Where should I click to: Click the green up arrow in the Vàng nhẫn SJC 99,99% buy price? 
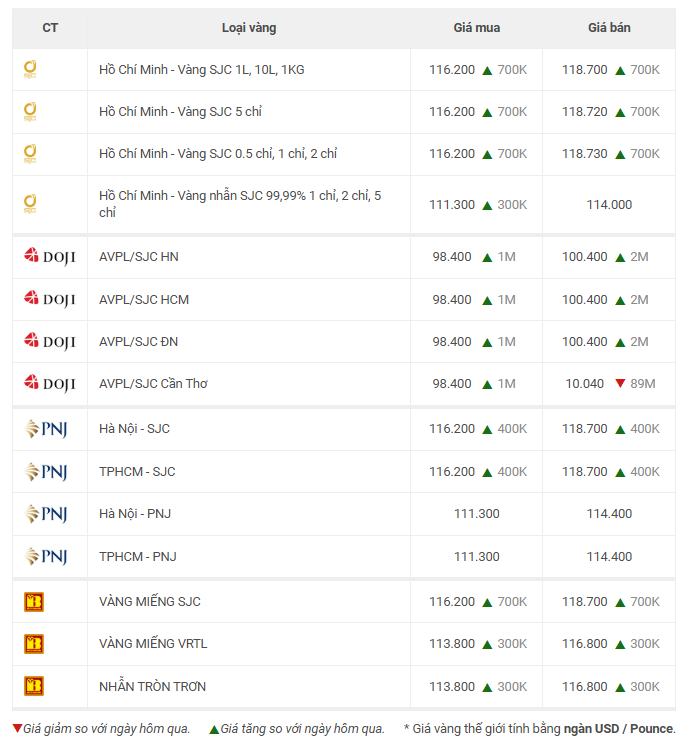487,206
